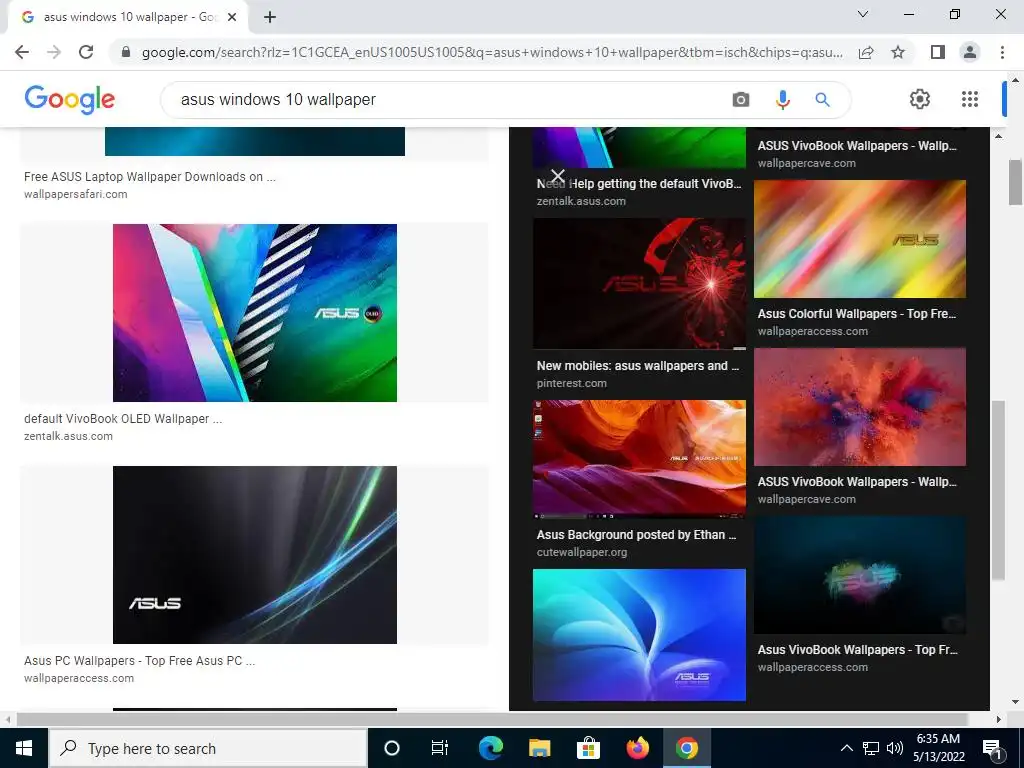Click the horizontal scrollbar at bottom
The image size is (1024, 768).
(x=492, y=719)
